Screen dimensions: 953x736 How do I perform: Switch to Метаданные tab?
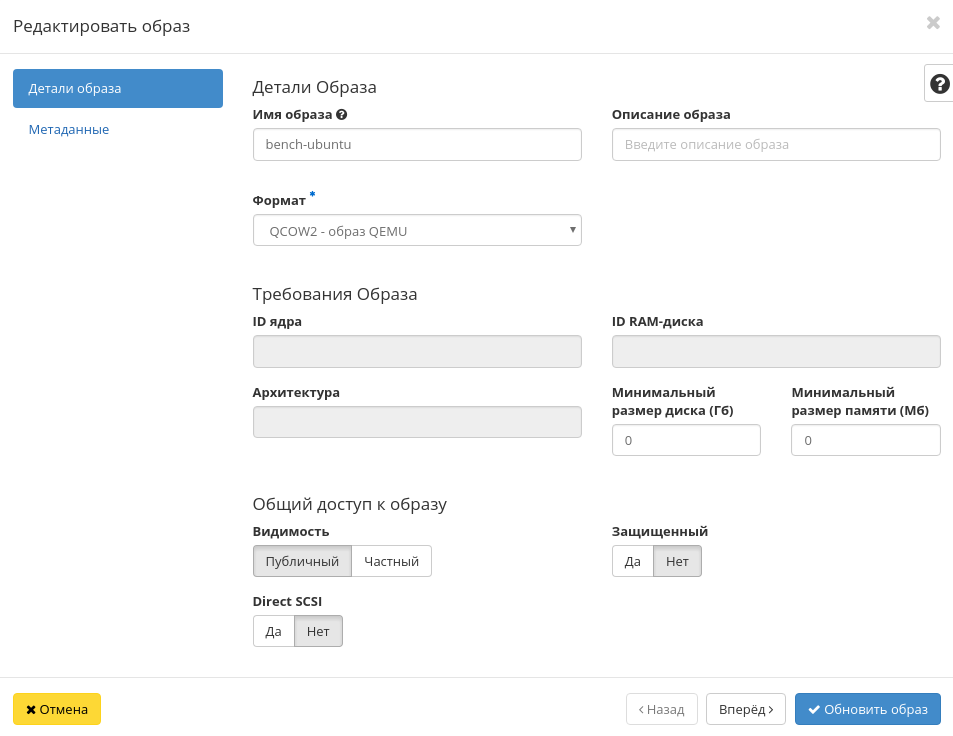pos(69,130)
